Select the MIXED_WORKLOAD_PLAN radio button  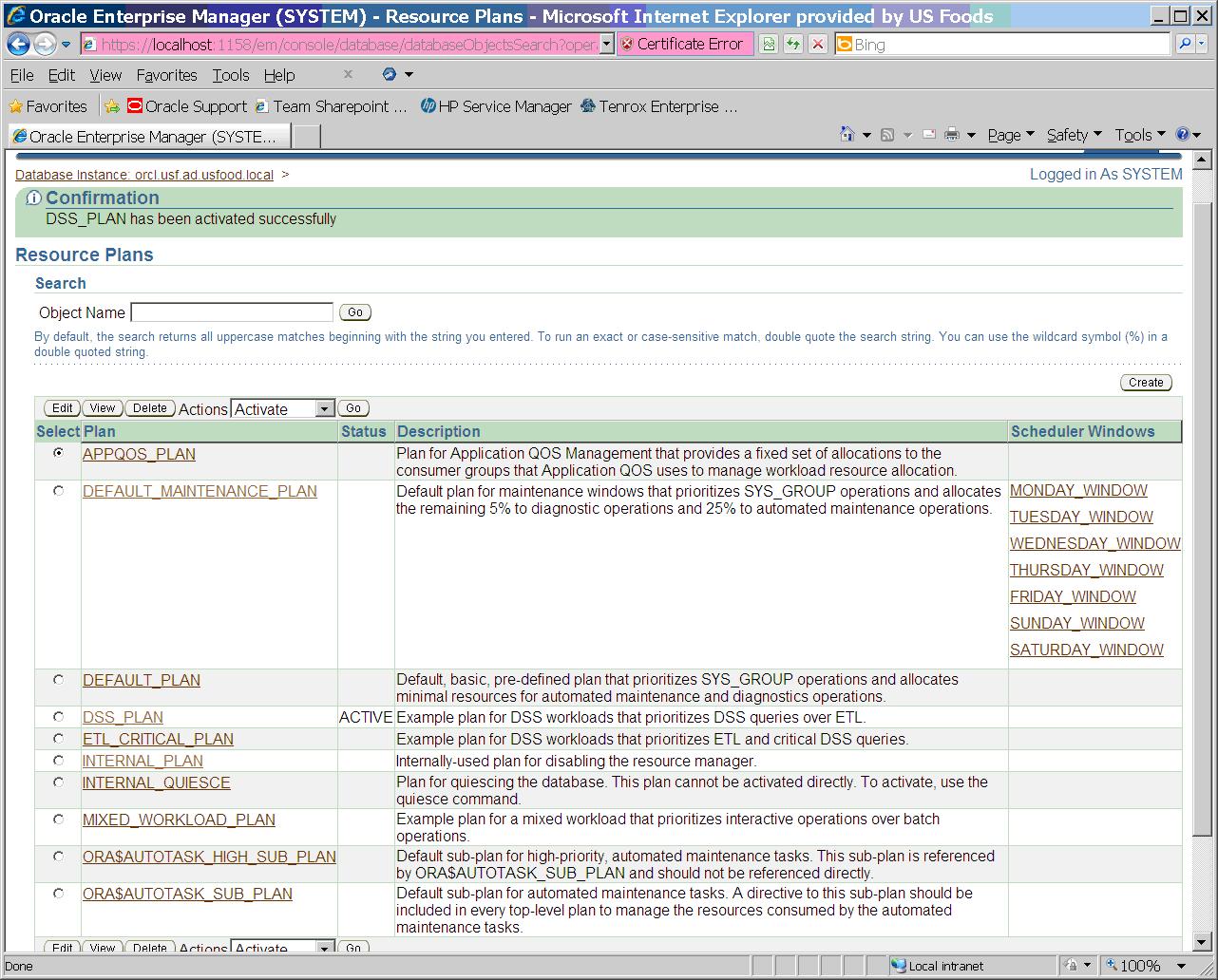(x=59, y=820)
